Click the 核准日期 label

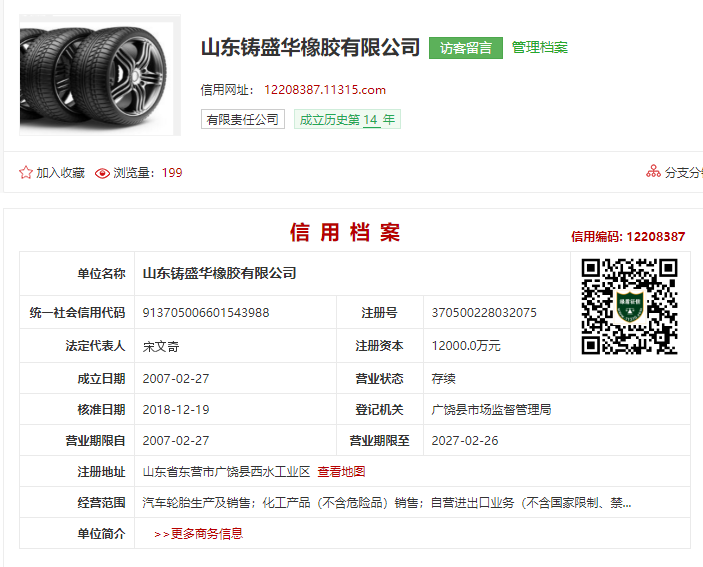pyautogui.click(x=101, y=410)
